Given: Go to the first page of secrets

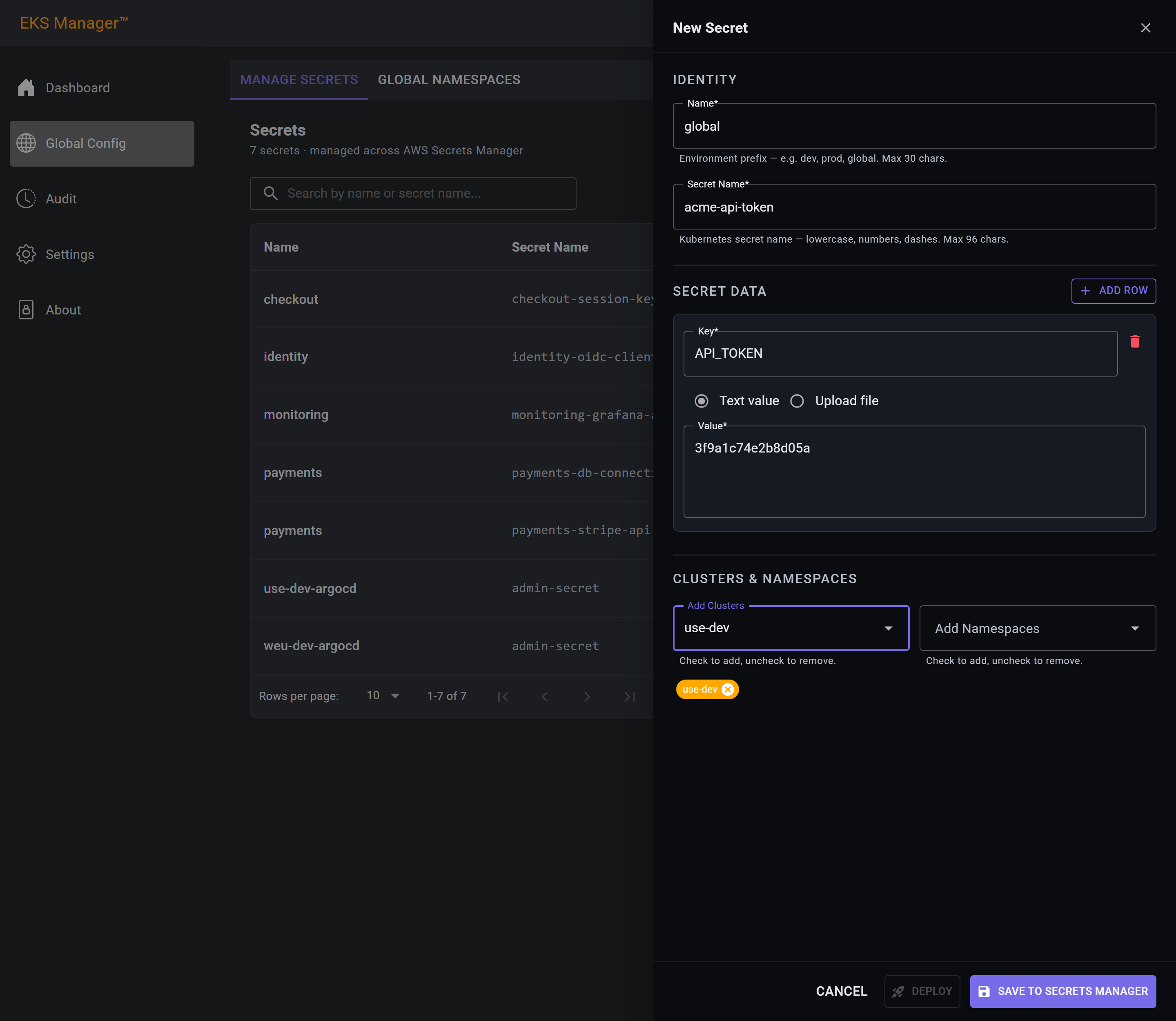Looking at the screenshot, I should 503,696.
